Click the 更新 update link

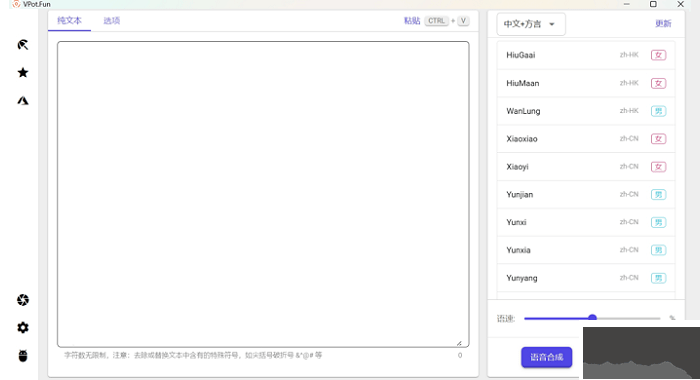[663, 24]
